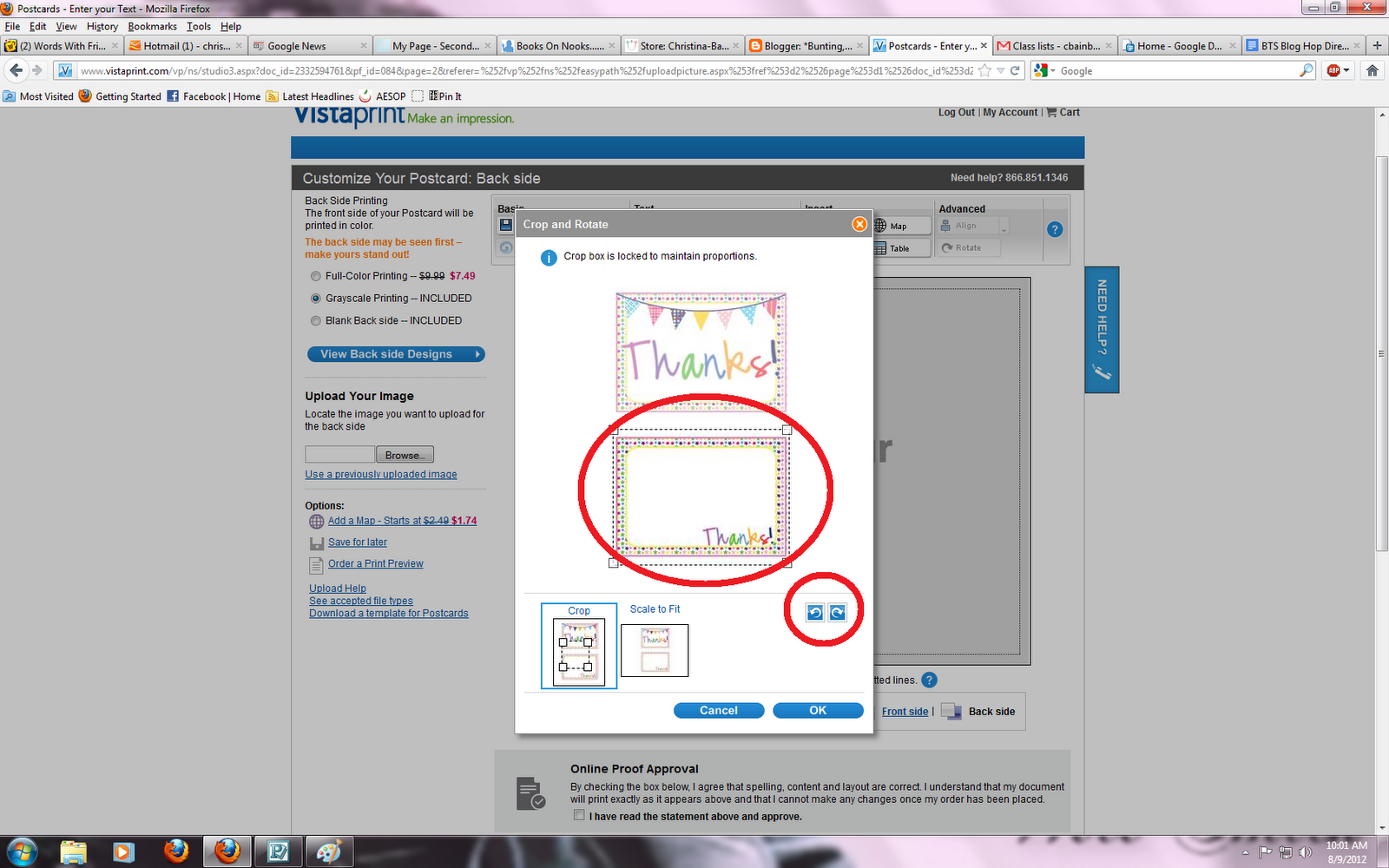
Task: Download a template for Postcards link
Action: tap(389, 613)
